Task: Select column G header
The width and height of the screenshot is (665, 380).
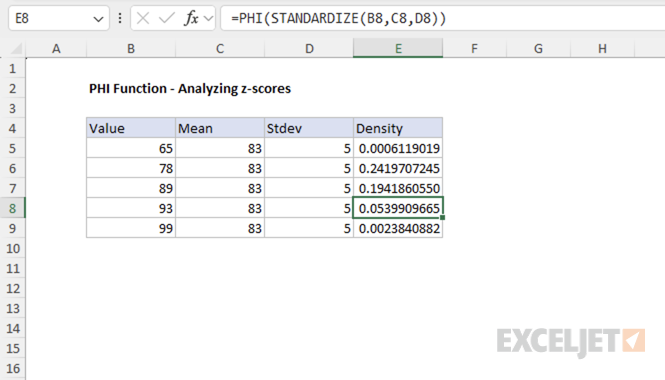Action: [538, 49]
